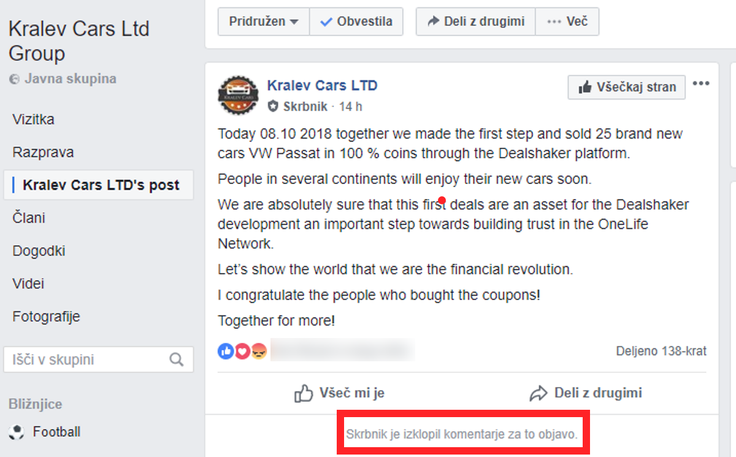This screenshot has width=736, height=457.
Task: Select Razprava in the sidebar
Action: click(x=43, y=152)
